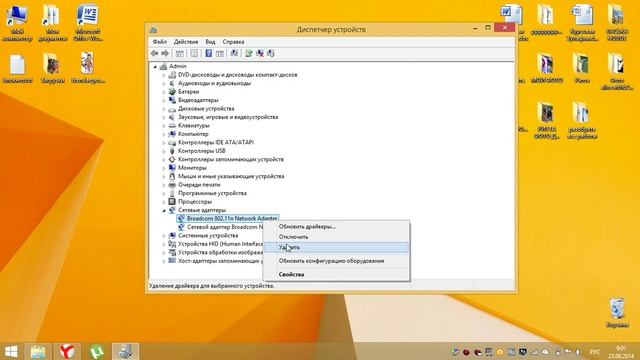
Task: Select the Word document desktop shortcut
Action: pos(88,23)
